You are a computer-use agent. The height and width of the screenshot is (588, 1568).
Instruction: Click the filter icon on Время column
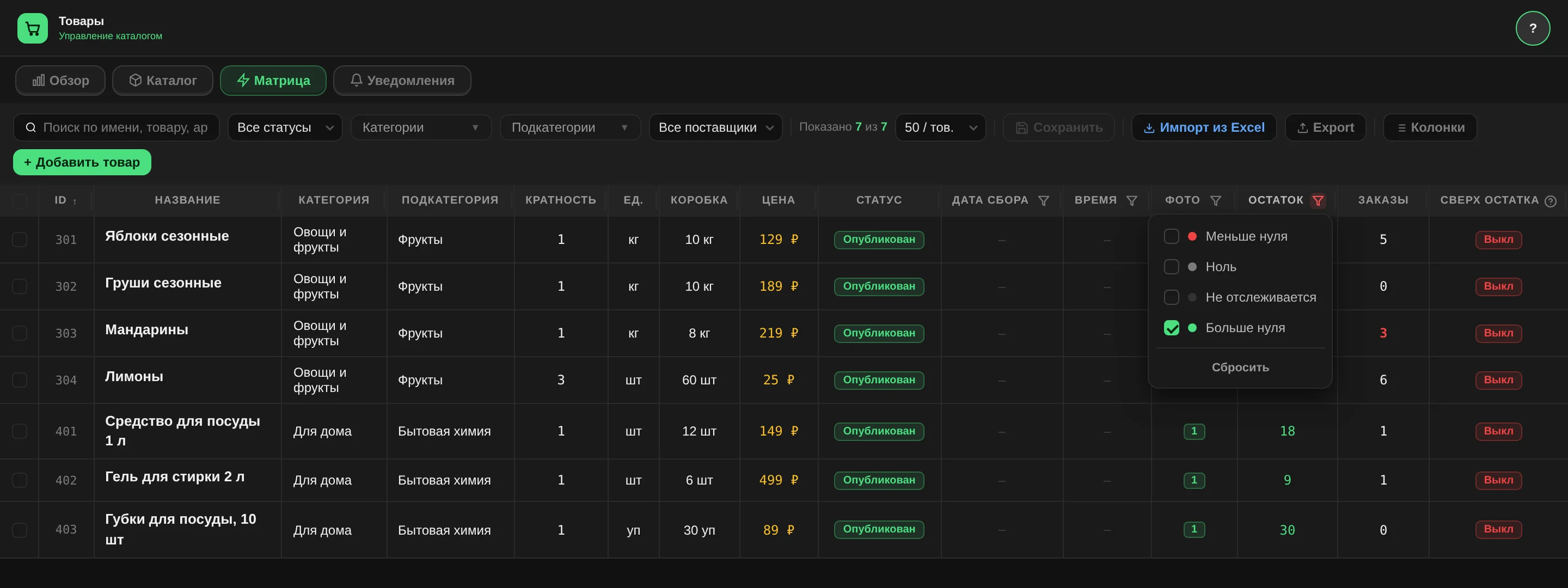1131,200
